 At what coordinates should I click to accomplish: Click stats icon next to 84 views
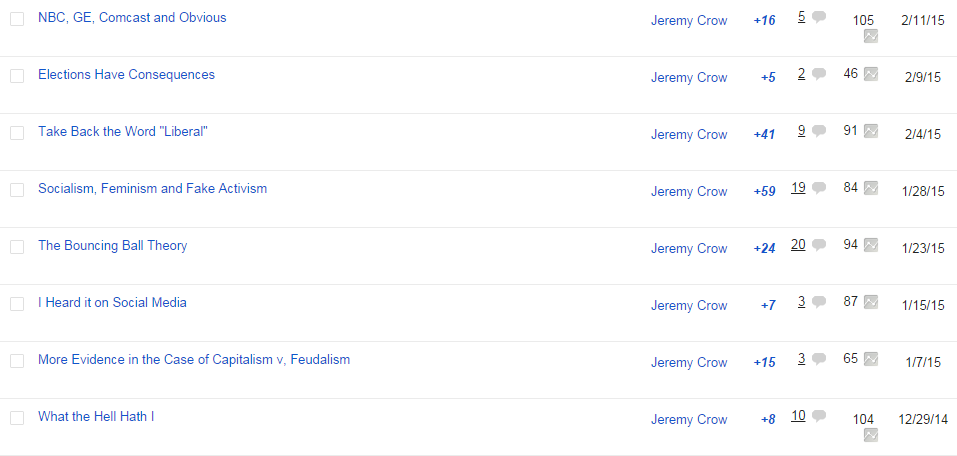click(871, 188)
